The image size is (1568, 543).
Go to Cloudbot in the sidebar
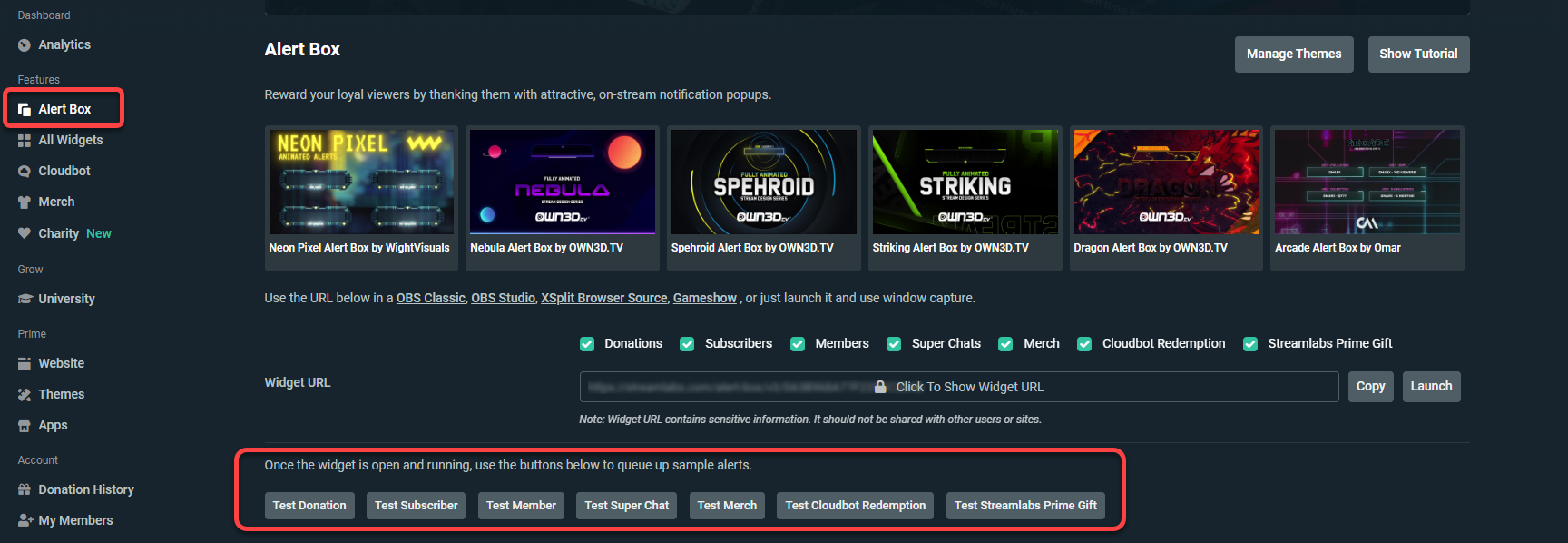click(x=64, y=171)
